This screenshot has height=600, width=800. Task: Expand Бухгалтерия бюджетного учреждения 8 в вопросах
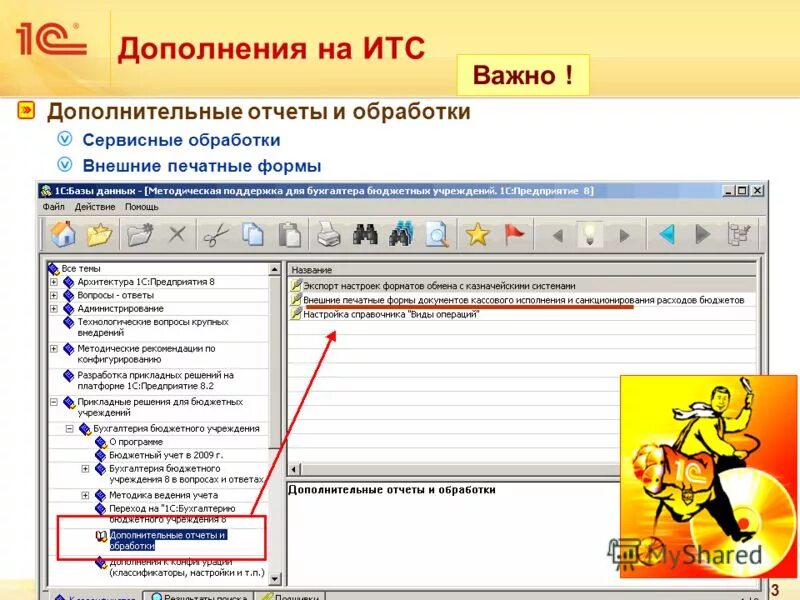pyautogui.click(x=85, y=468)
